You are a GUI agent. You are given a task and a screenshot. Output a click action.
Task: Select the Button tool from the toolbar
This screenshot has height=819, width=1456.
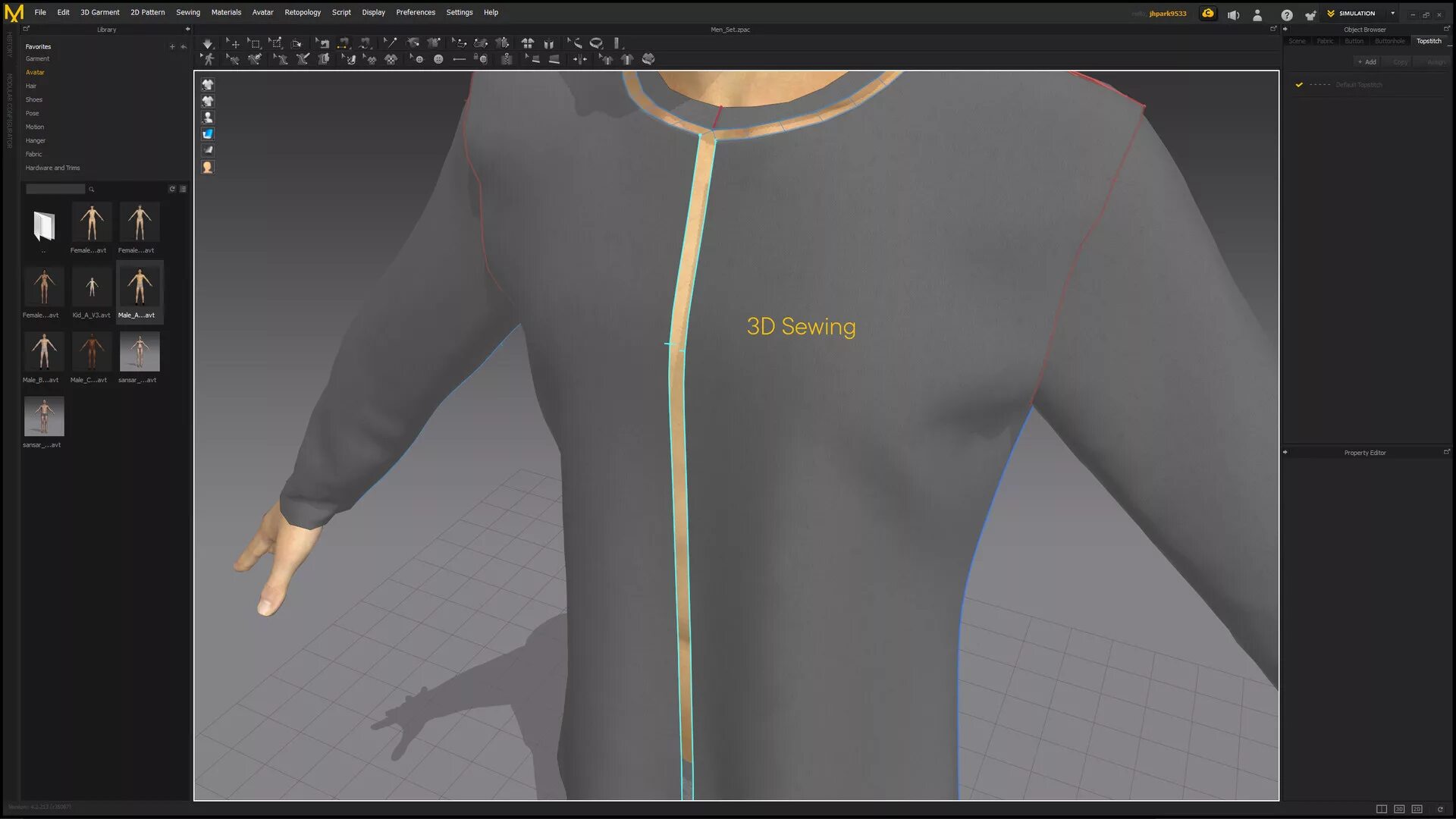coord(439,59)
